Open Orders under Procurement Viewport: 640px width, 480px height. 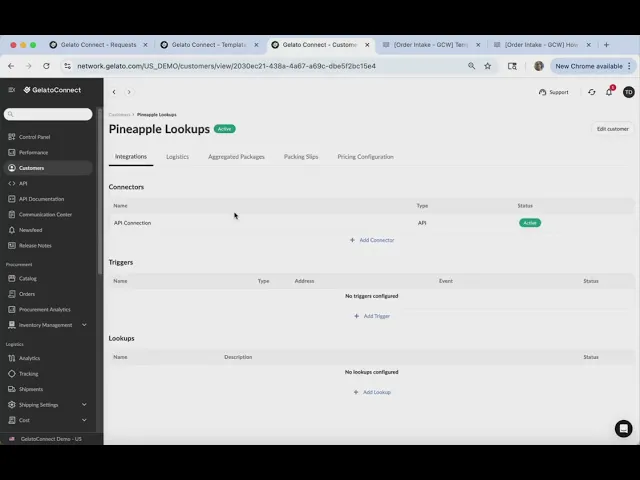pyautogui.click(x=27, y=294)
